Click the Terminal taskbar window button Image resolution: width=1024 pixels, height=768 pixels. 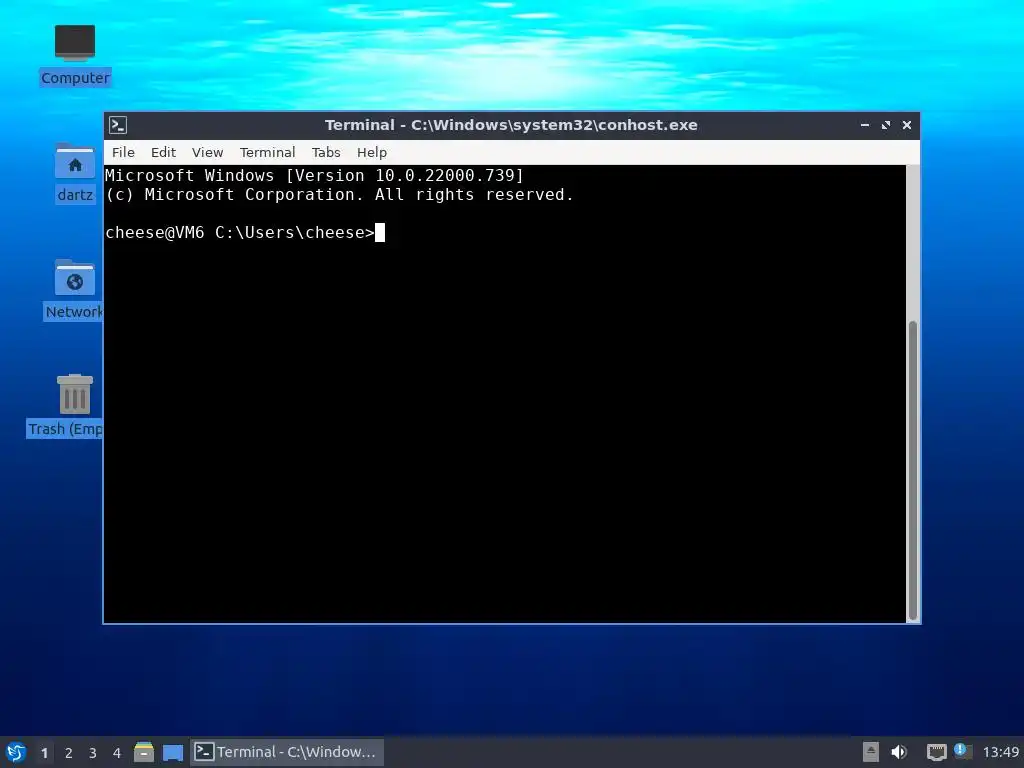coord(287,752)
